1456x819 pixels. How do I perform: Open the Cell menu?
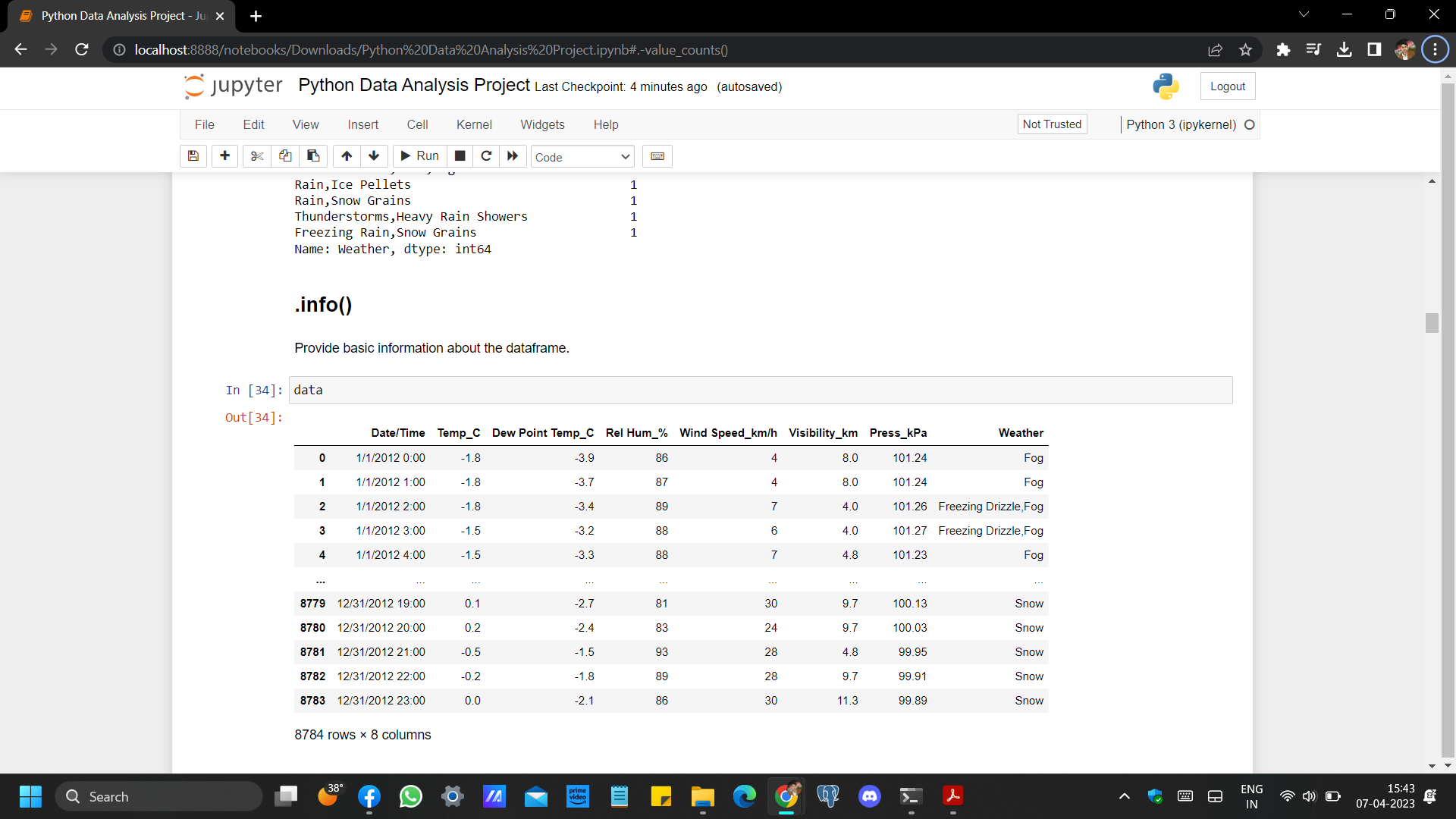[417, 124]
